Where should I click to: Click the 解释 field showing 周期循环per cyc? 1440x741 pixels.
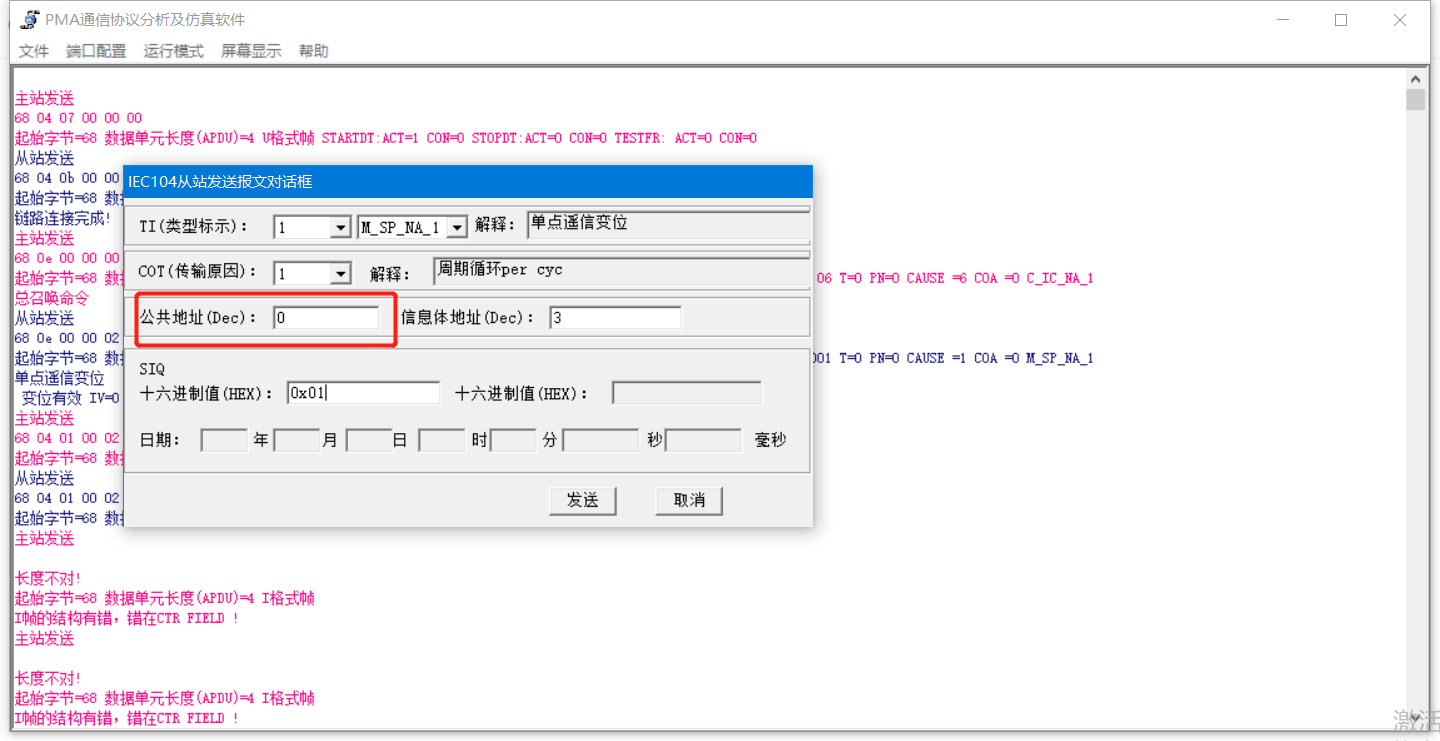[x=622, y=272]
